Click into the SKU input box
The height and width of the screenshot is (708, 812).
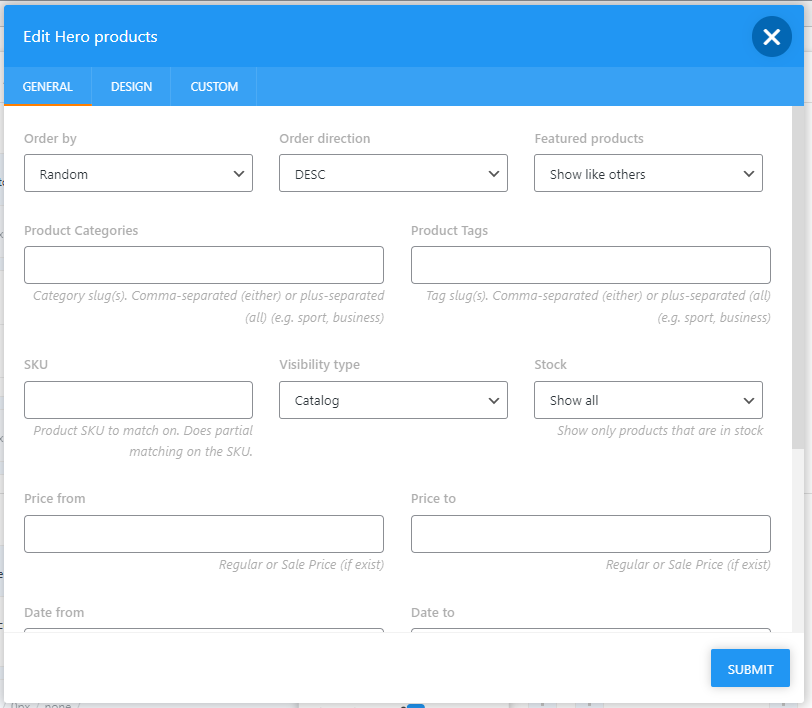click(x=138, y=400)
